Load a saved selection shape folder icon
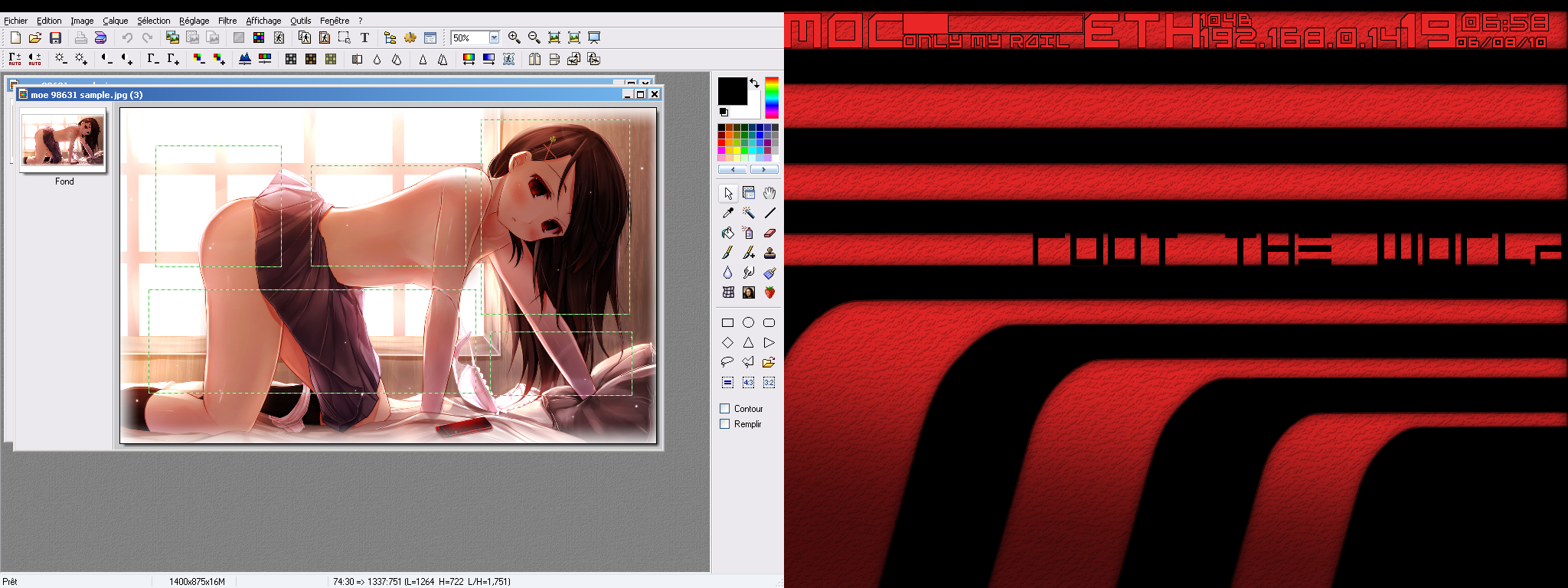This screenshot has height=588, width=1568. point(769,362)
